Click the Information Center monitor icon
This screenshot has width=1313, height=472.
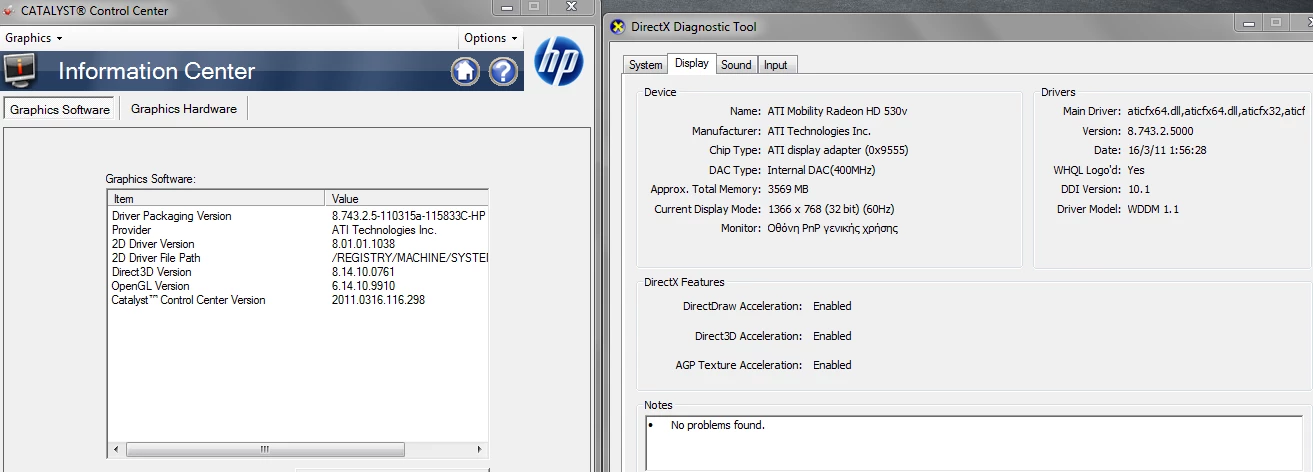click(20, 71)
